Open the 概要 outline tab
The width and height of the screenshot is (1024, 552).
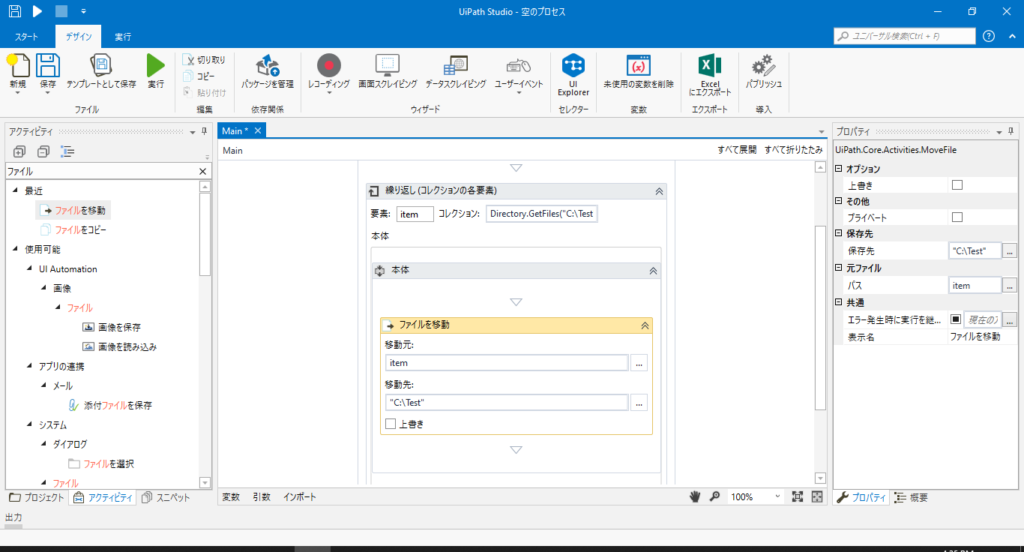pos(912,497)
